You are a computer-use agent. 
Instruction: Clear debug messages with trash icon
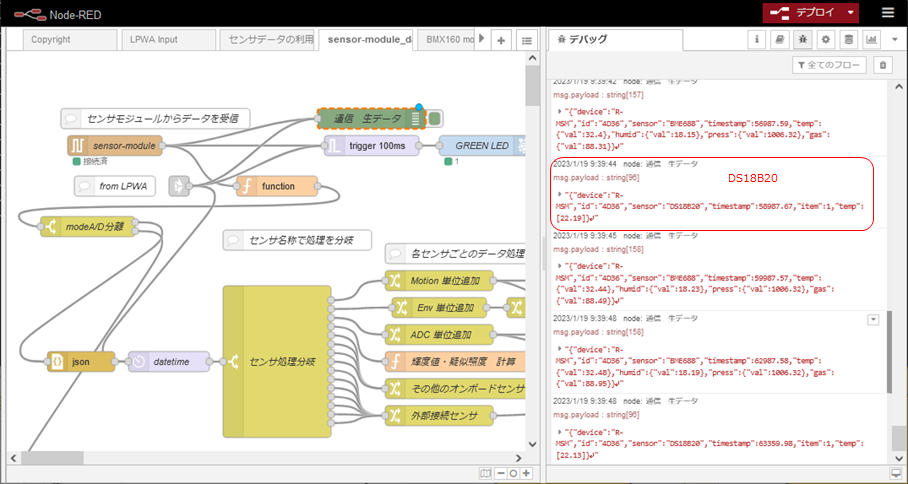[881, 65]
